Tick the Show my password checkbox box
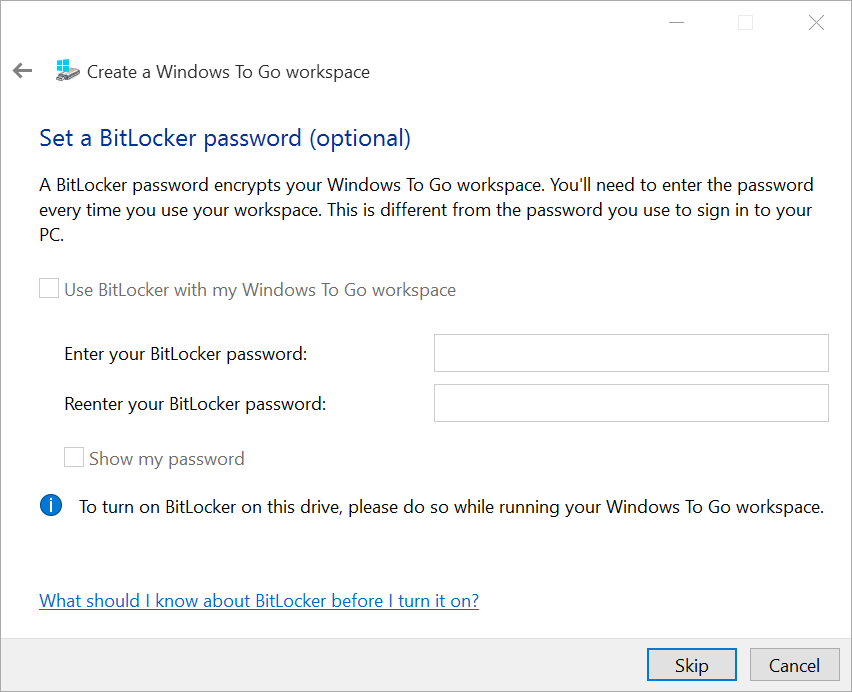This screenshot has width=852, height=692. [x=74, y=458]
